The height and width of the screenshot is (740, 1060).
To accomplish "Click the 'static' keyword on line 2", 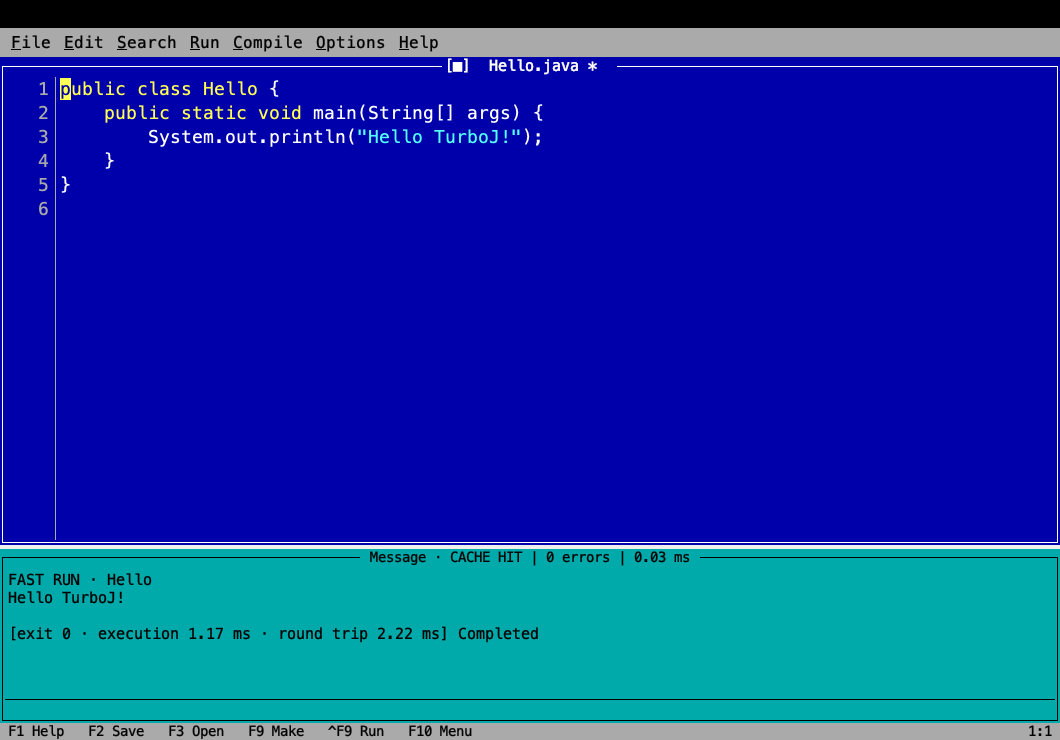I will click(214, 113).
